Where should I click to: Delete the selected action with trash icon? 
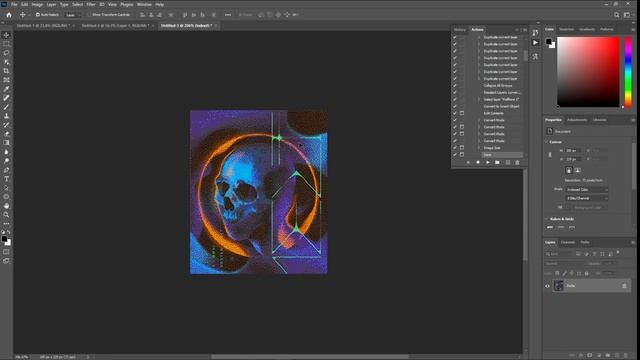pos(517,162)
